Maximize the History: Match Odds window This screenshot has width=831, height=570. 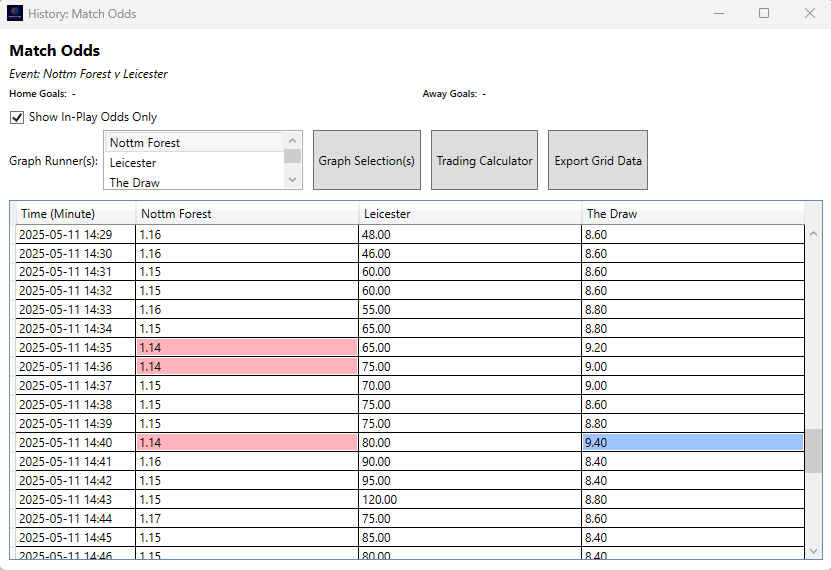coord(764,13)
